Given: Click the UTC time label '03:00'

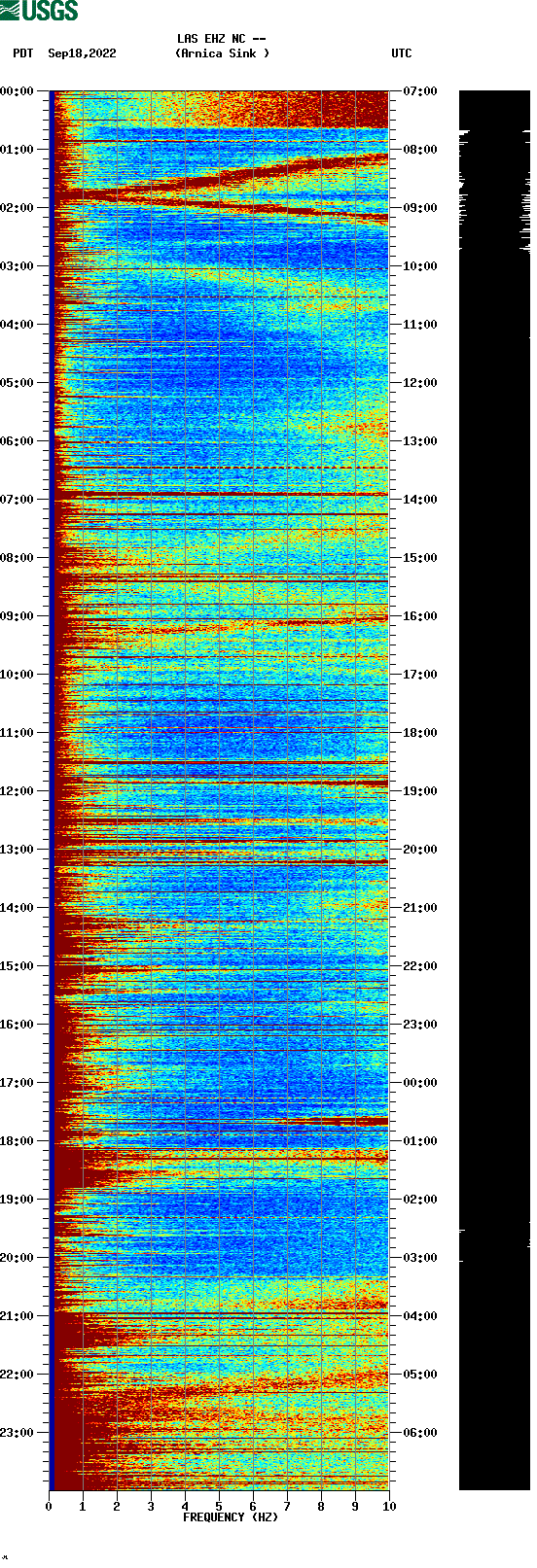Looking at the screenshot, I should pyautogui.click(x=420, y=1258).
